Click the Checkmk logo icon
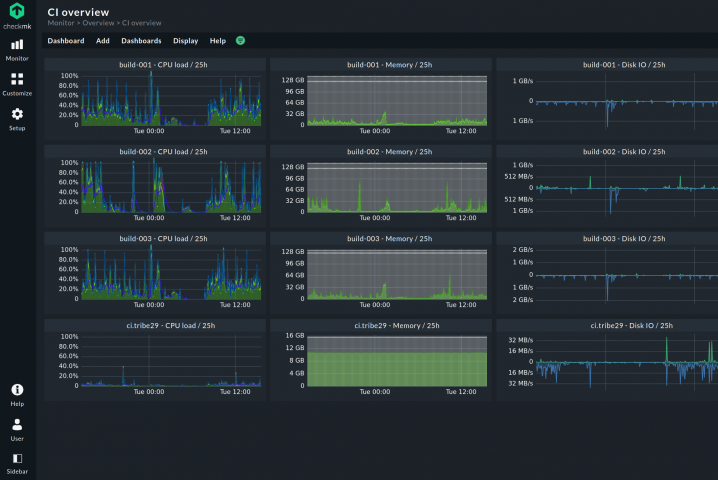718x480 pixels. point(17,10)
